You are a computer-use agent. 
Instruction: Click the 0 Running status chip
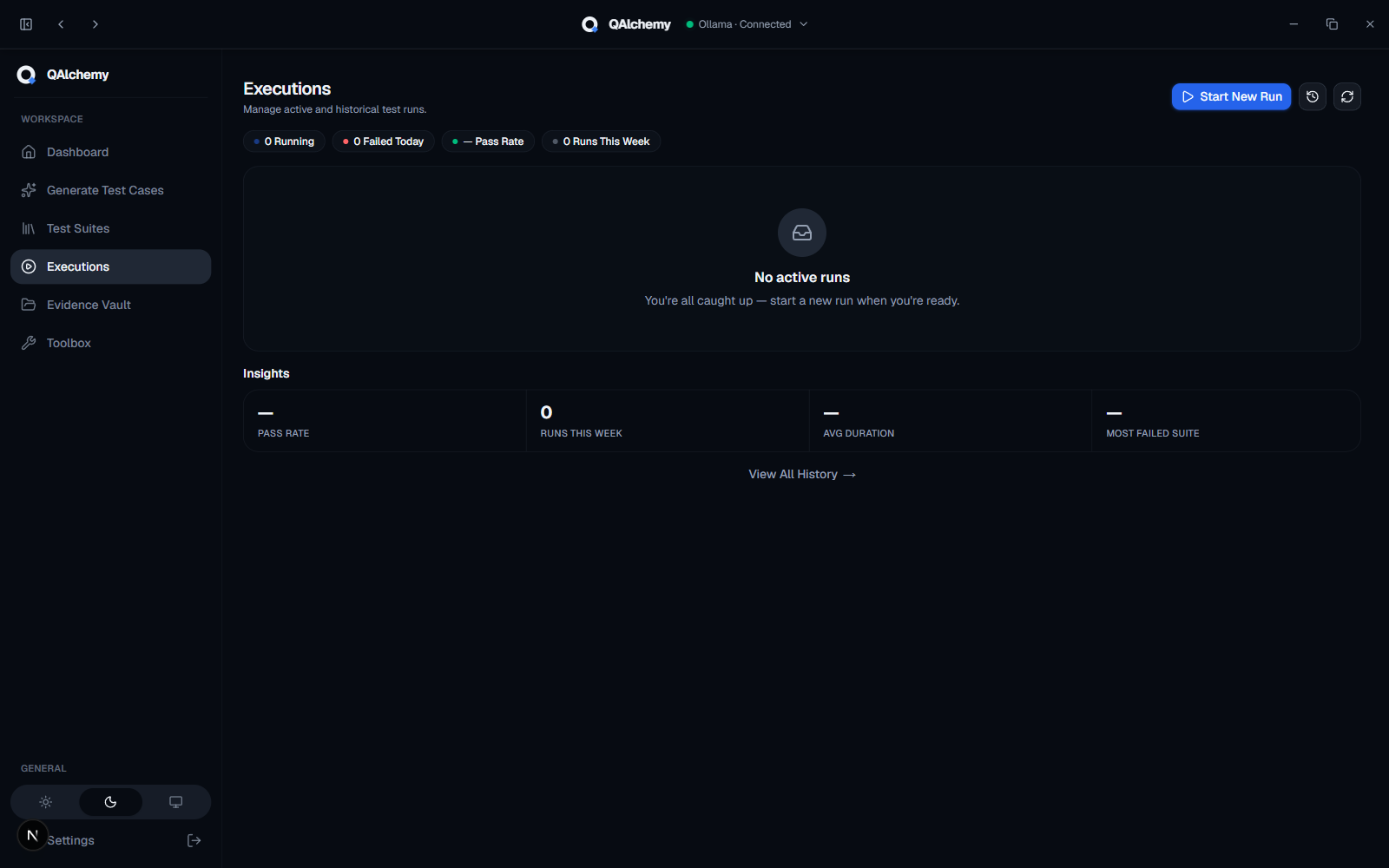285,141
